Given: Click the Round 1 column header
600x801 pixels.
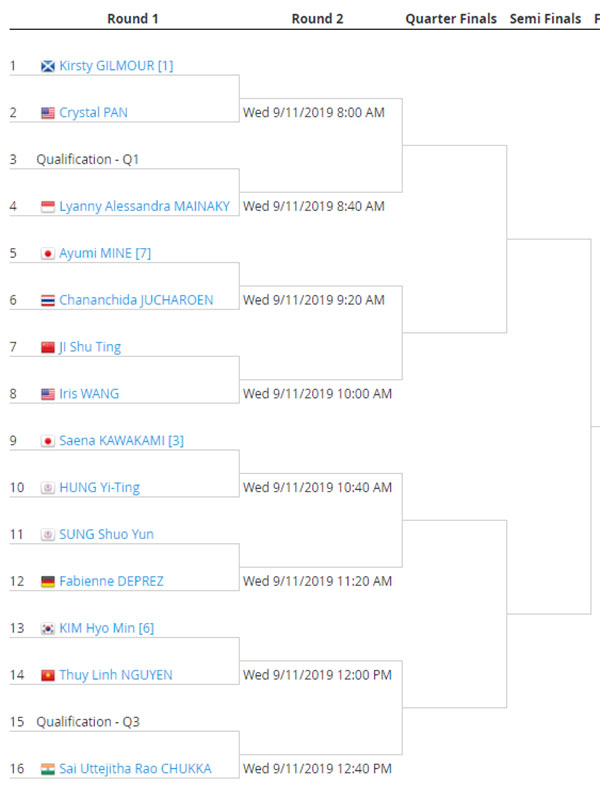Looking at the screenshot, I should tap(133, 19).
